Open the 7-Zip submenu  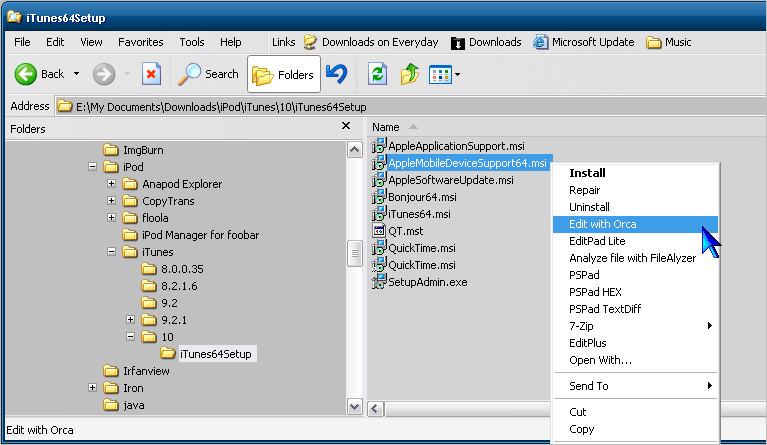coord(635,326)
